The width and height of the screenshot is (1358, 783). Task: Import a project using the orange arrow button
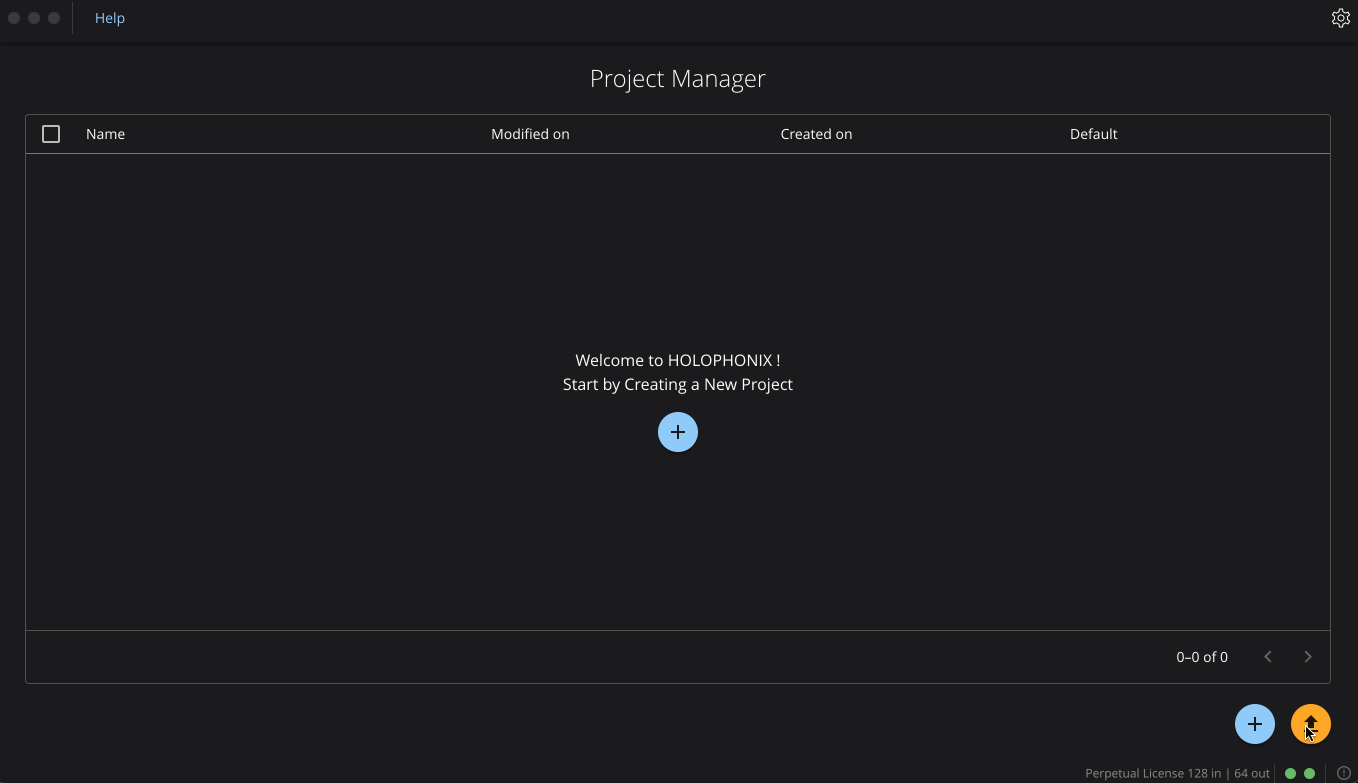point(1311,724)
